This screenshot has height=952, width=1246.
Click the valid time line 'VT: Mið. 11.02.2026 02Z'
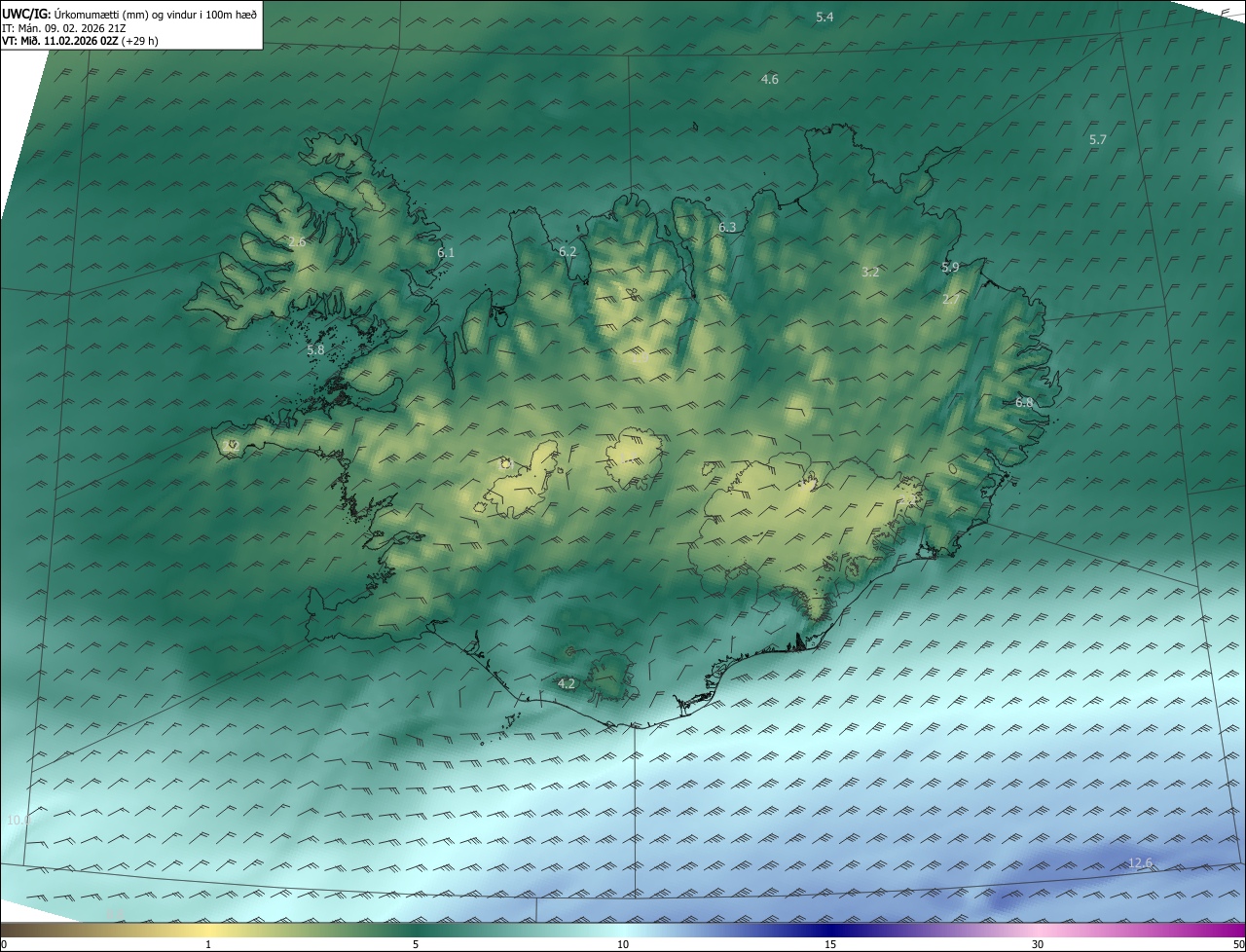pyautogui.click(x=60, y=42)
